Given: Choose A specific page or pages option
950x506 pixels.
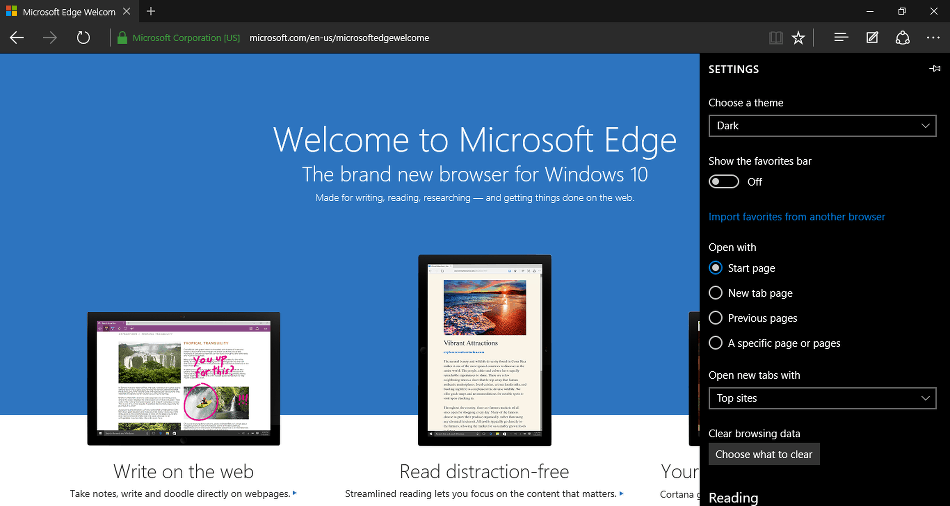Looking at the screenshot, I should (x=715, y=343).
